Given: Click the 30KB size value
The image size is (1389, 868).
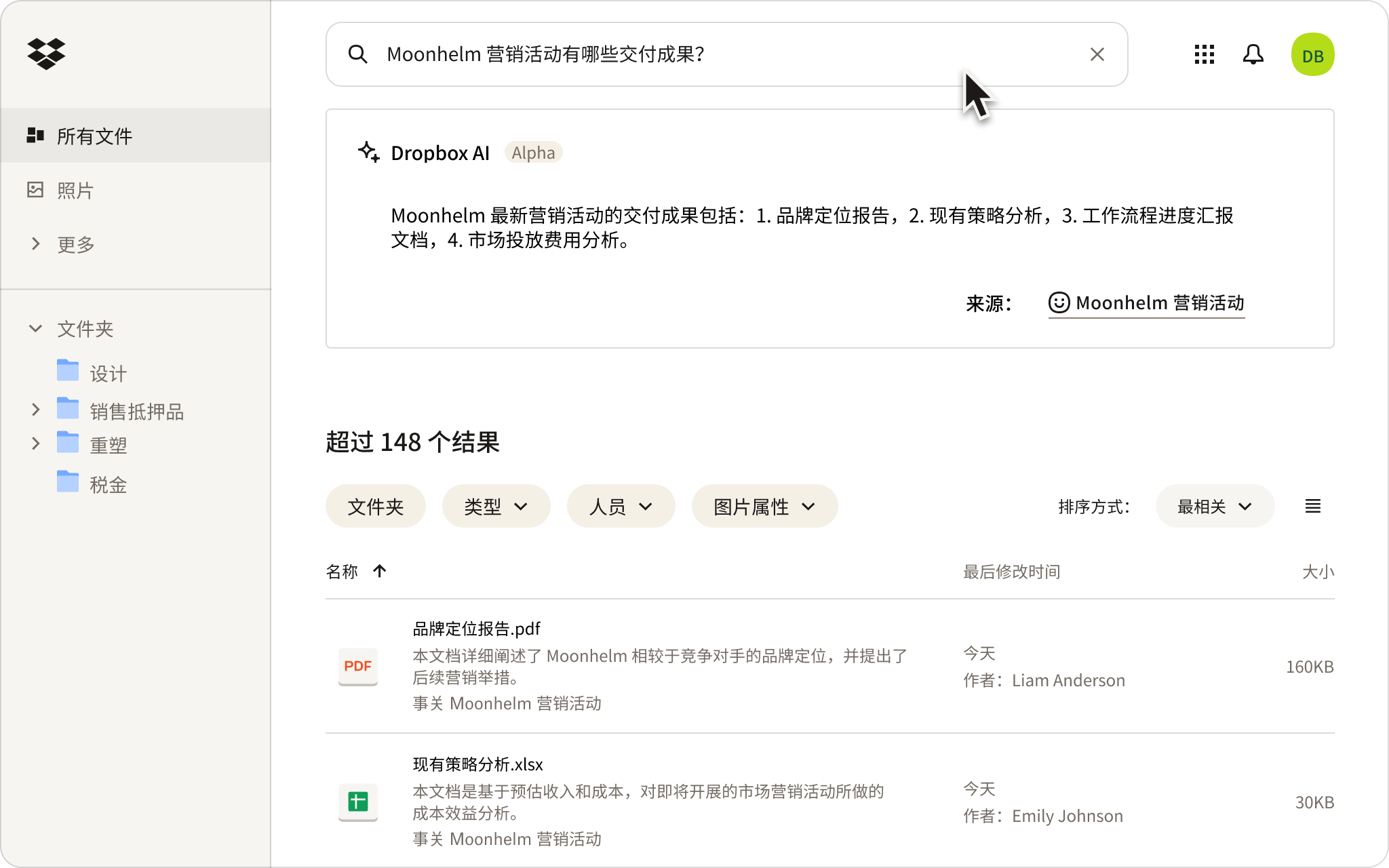Looking at the screenshot, I should (1314, 802).
